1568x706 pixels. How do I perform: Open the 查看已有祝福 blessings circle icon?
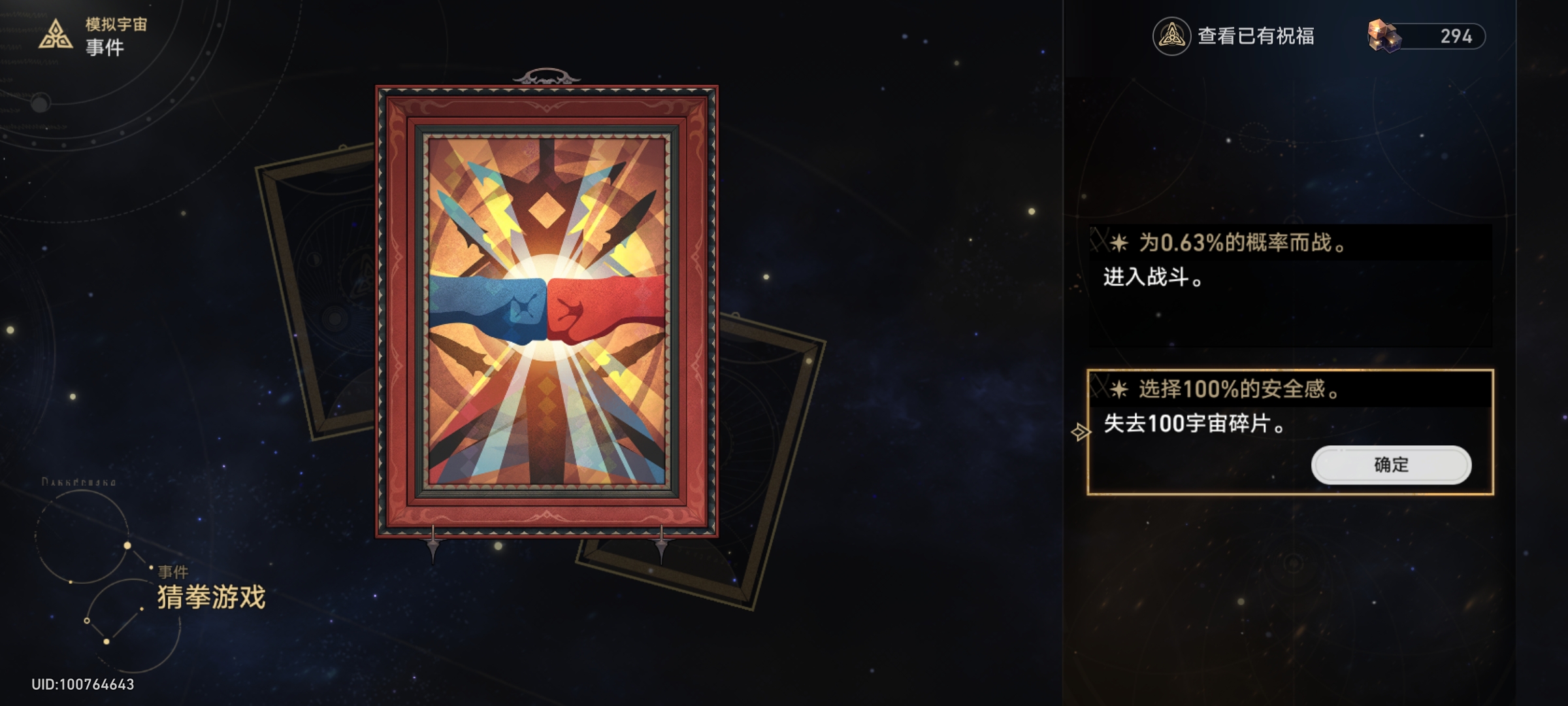[1171, 36]
